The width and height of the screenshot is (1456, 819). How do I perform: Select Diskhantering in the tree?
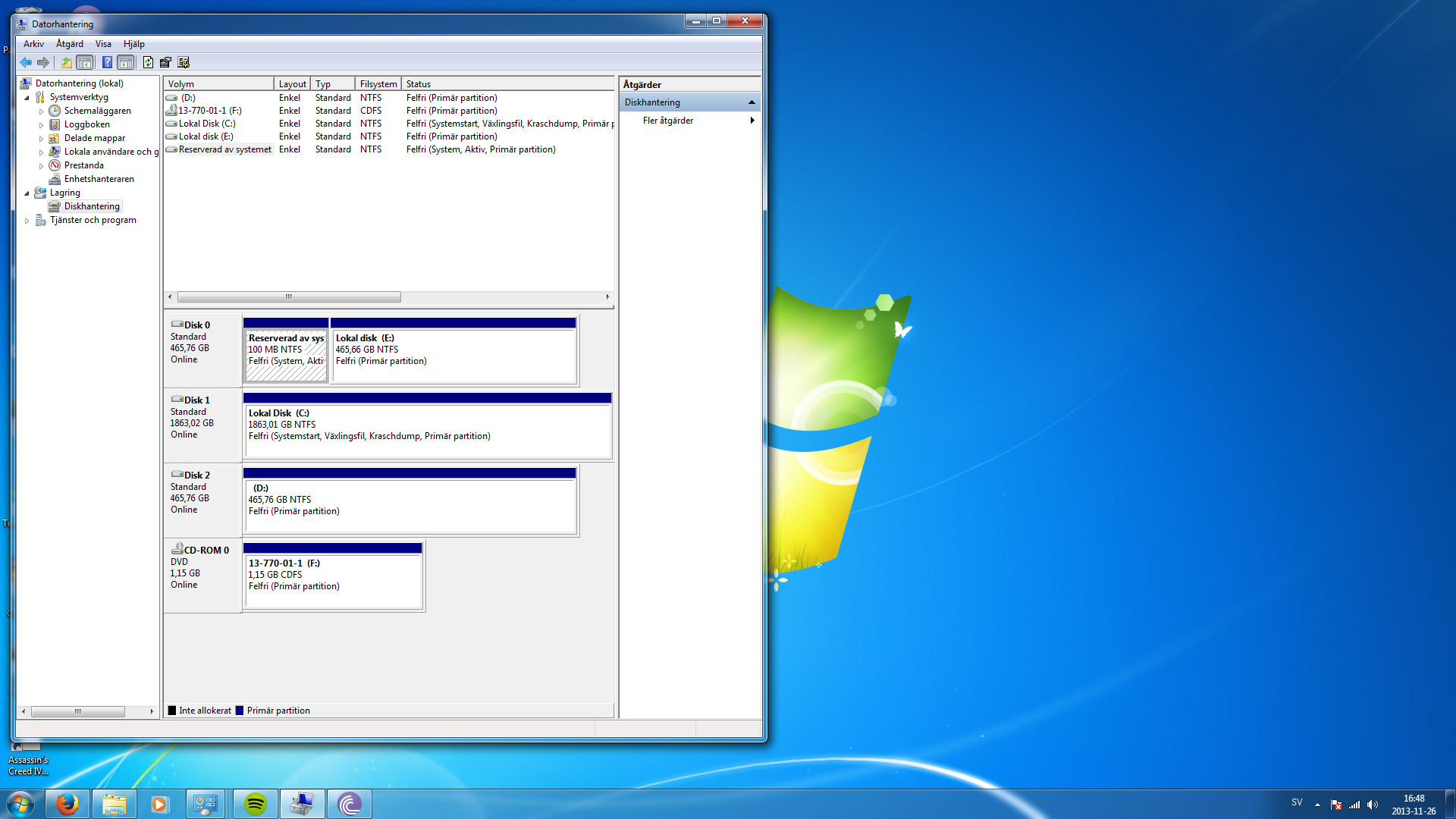pyautogui.click(x=92, y=206)
